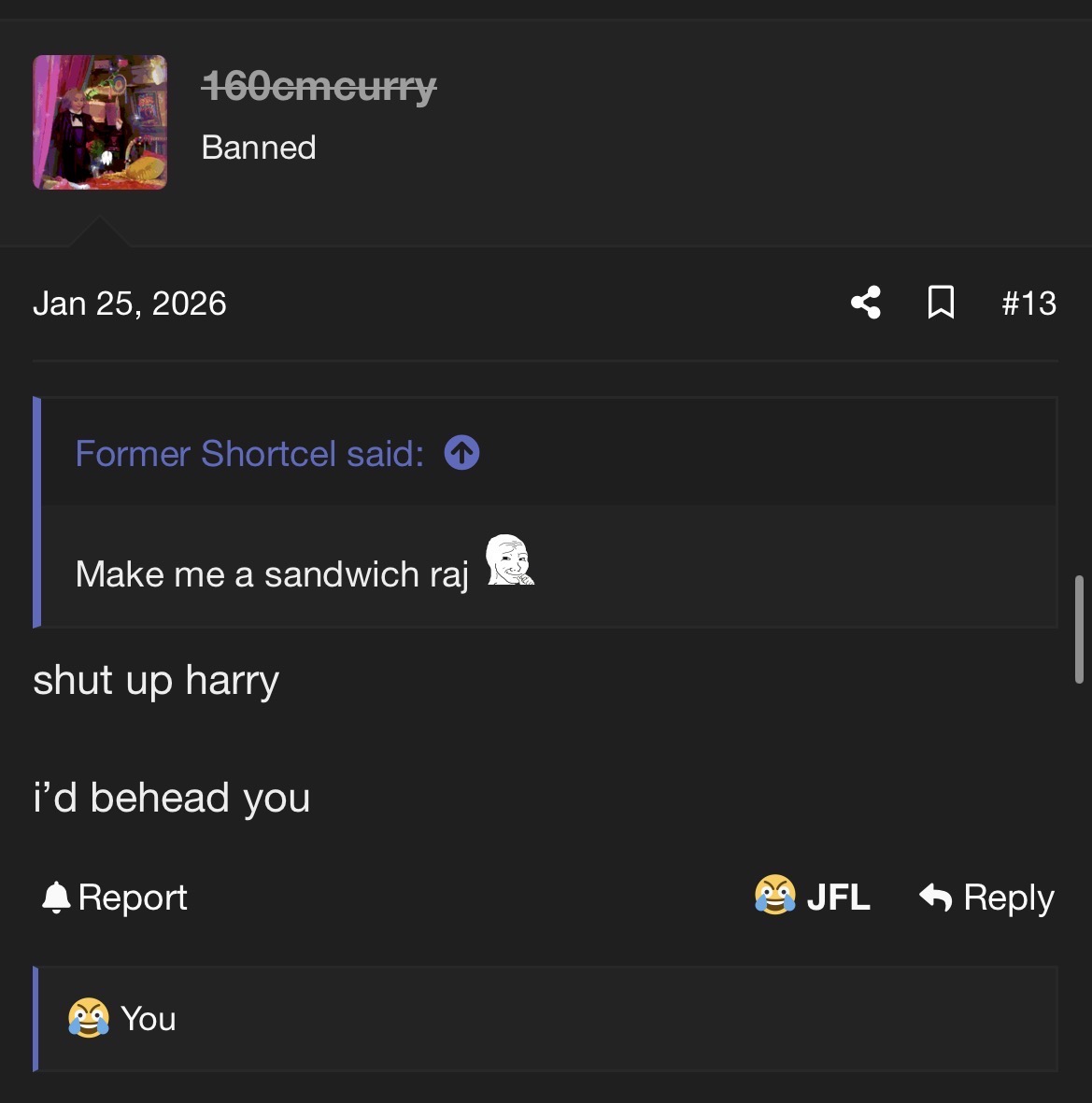Show reaction list via "You" link

click(149, 1019)
